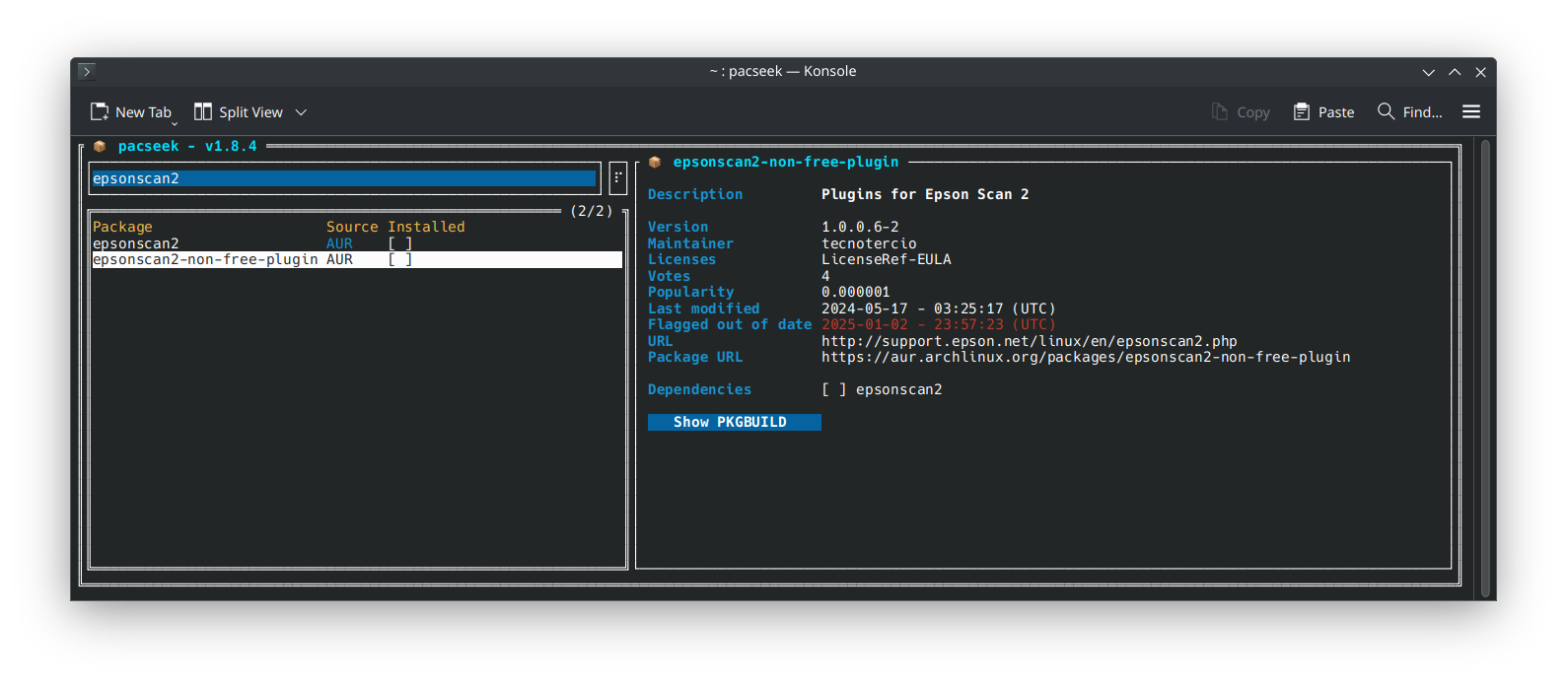
Task: Maximize the Konsole window
Action: click(1455, 72)
